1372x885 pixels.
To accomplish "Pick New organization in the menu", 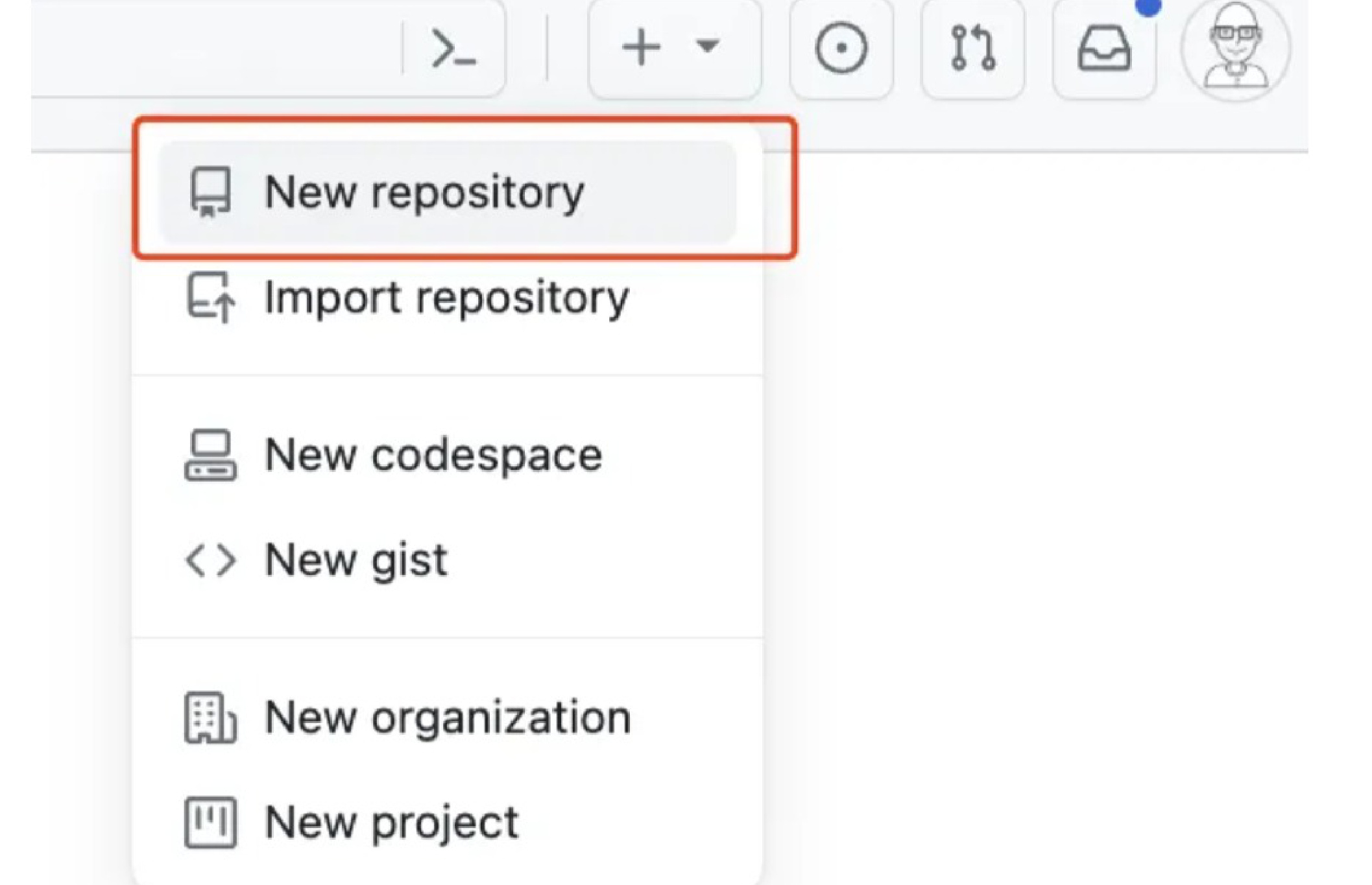I will coord(448,718).
